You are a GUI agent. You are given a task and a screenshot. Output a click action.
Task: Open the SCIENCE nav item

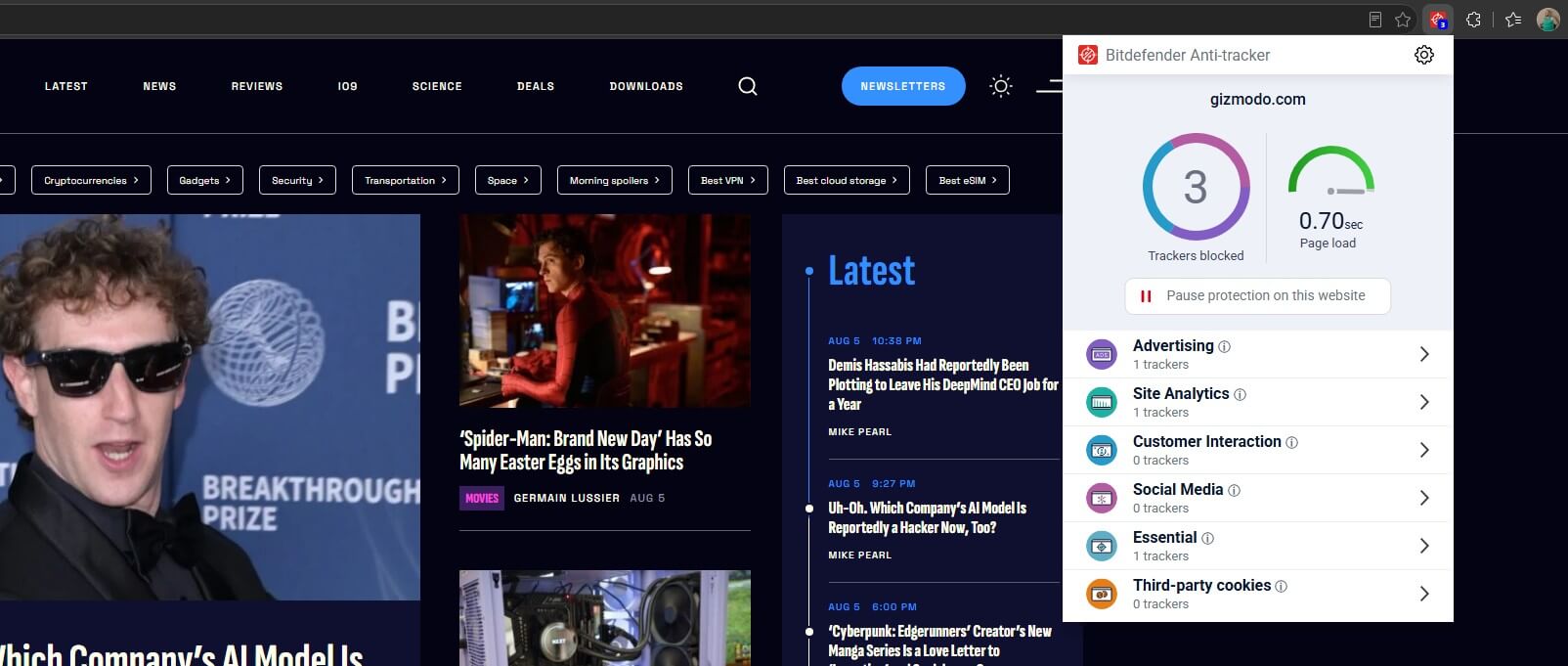point(437,86)
